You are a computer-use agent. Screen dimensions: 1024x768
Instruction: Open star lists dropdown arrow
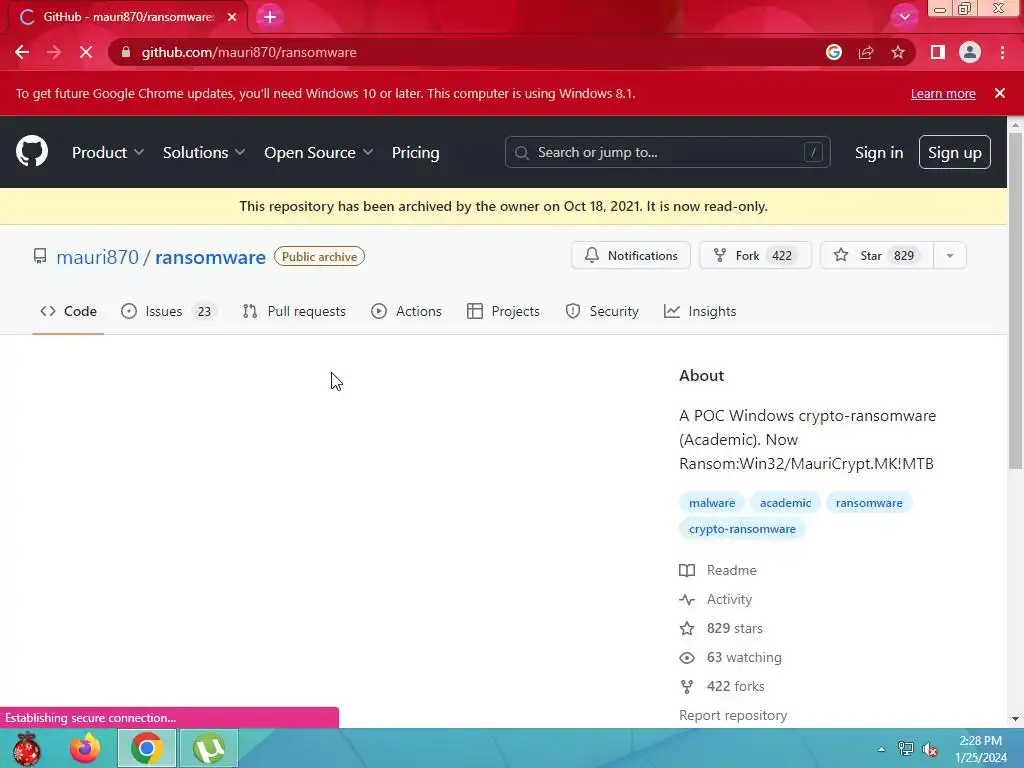point(950,255)
